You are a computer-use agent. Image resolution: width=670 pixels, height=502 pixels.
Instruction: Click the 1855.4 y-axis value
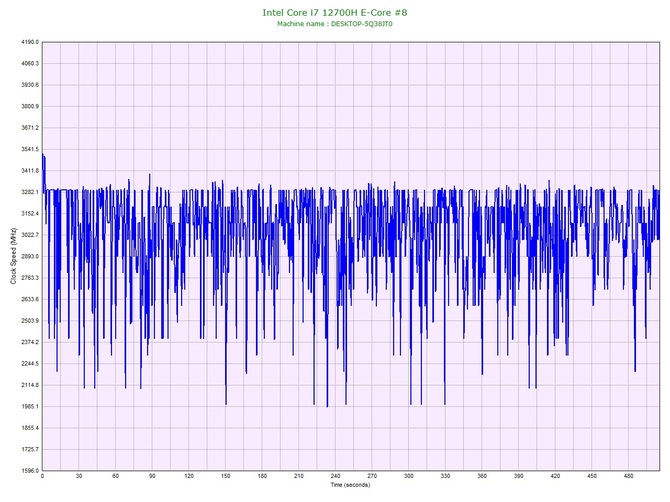30,428
